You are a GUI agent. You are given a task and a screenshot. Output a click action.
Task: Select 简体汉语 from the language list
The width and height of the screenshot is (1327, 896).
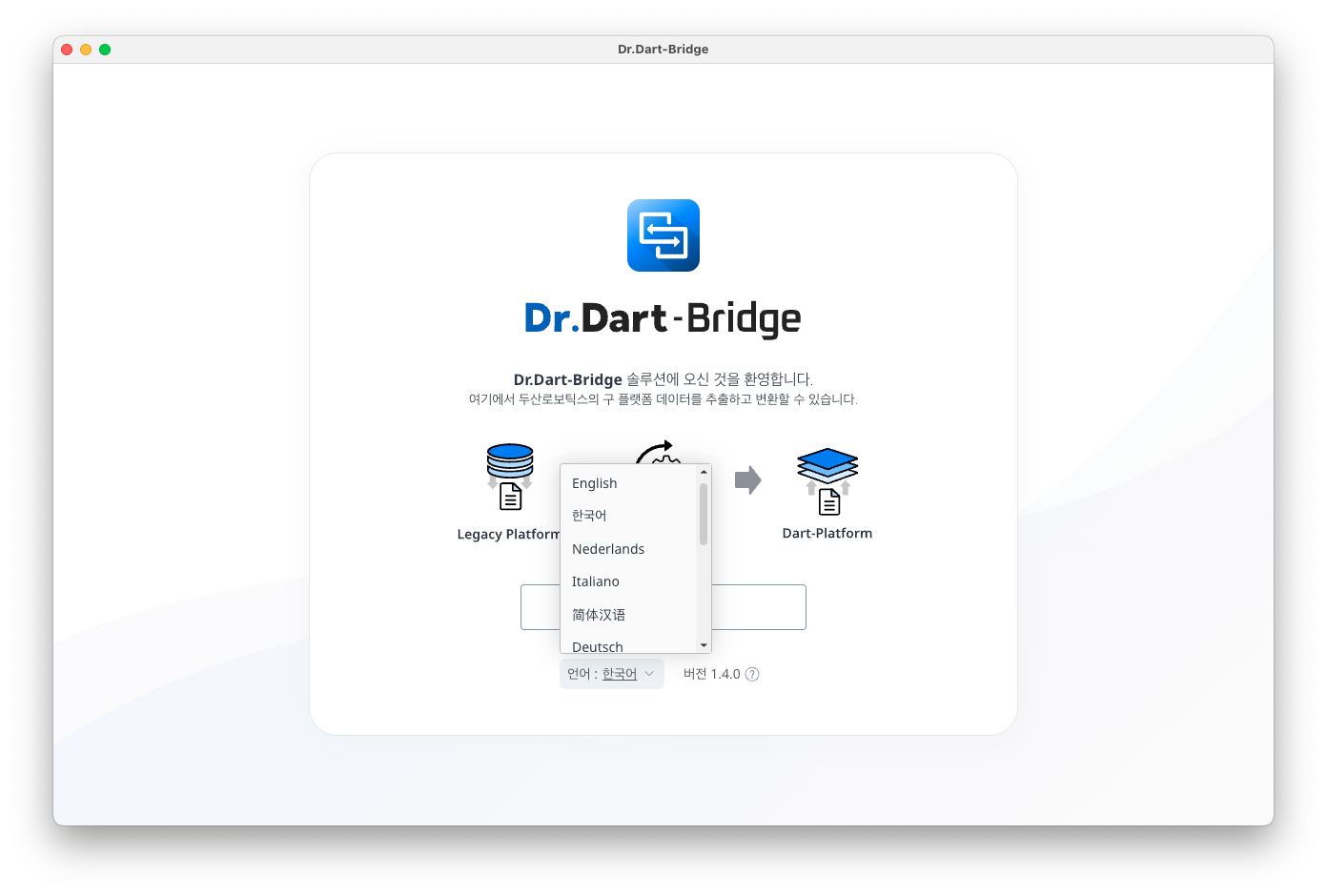click(x=628, y=615)
